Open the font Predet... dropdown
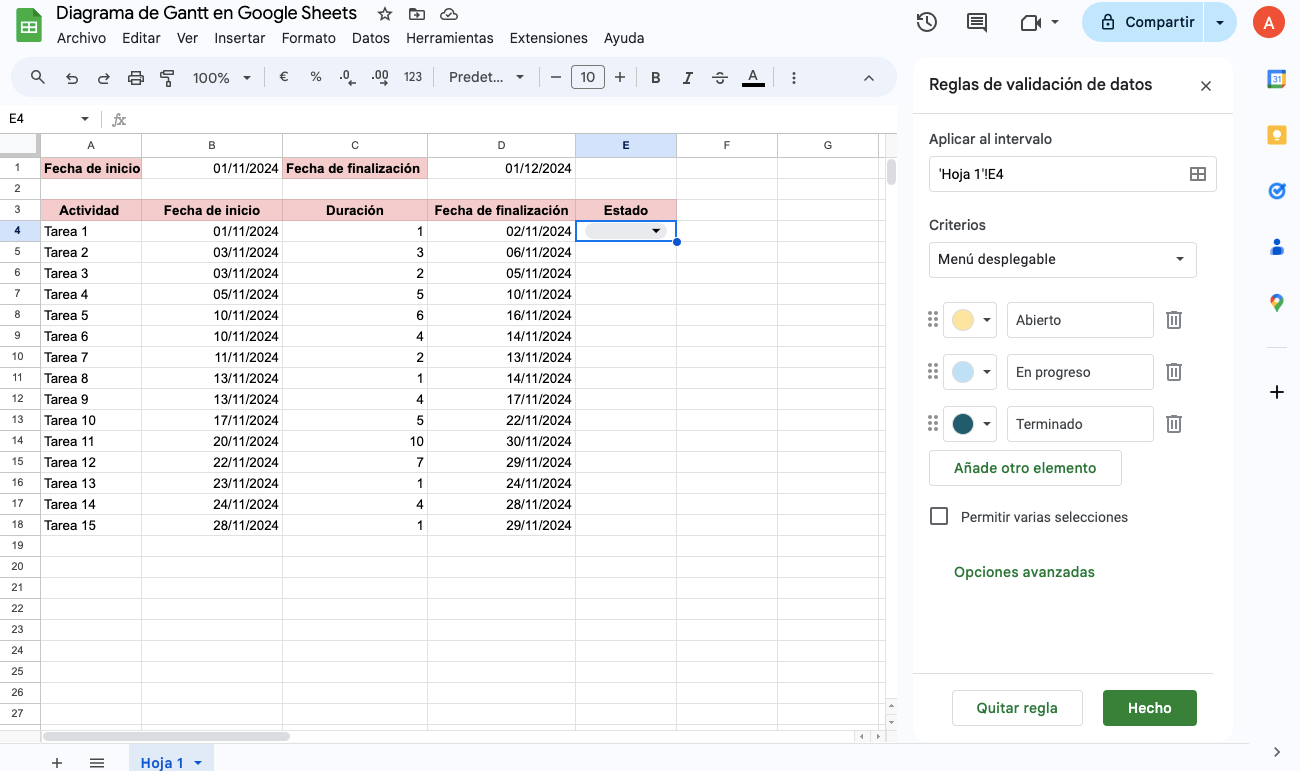 point(487,77)
